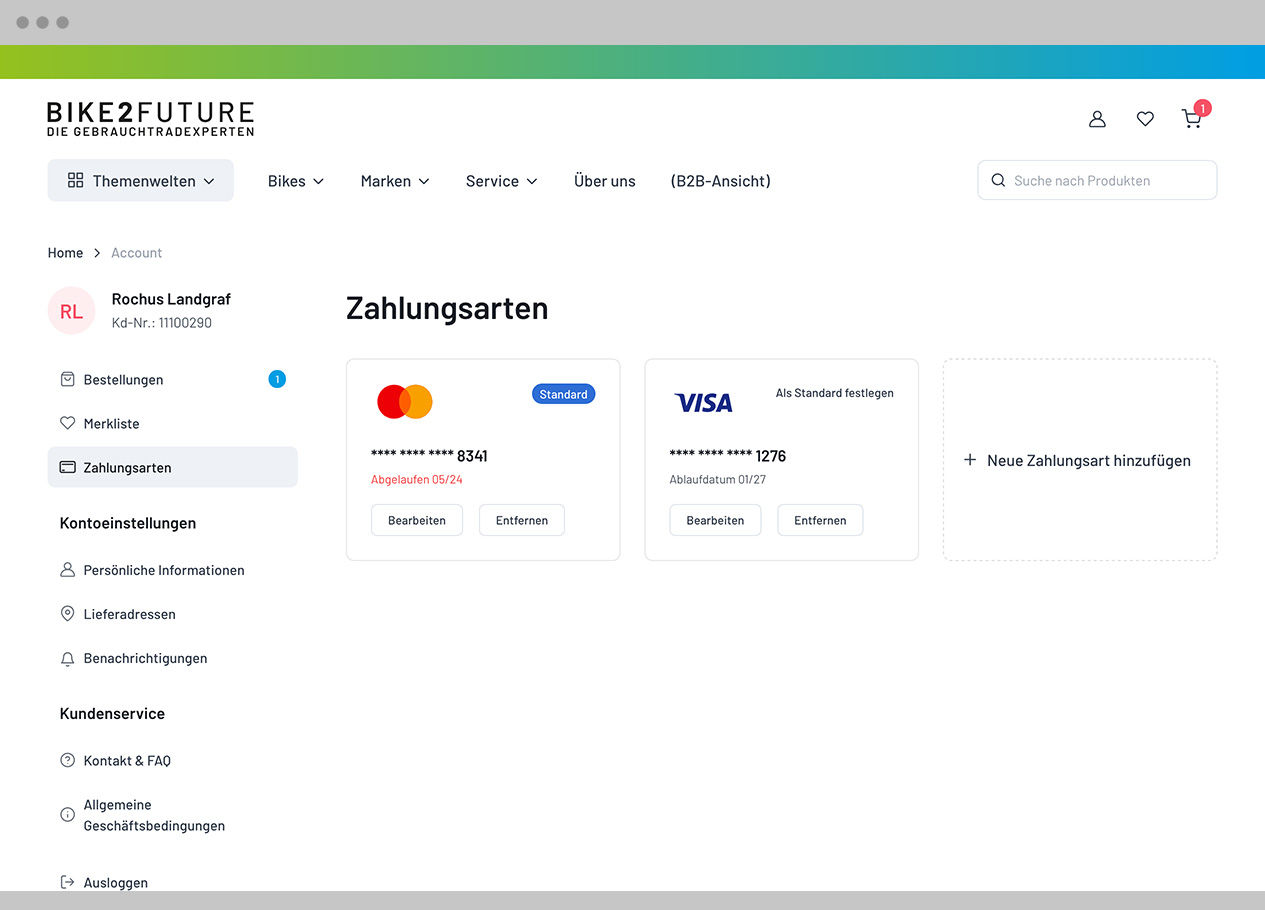Click the Standard badge on Mastercard

point(563,394)
